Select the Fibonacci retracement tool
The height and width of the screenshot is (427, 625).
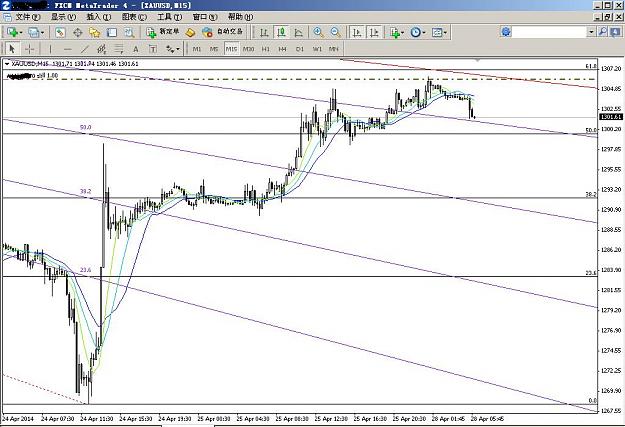coord(119,49)
